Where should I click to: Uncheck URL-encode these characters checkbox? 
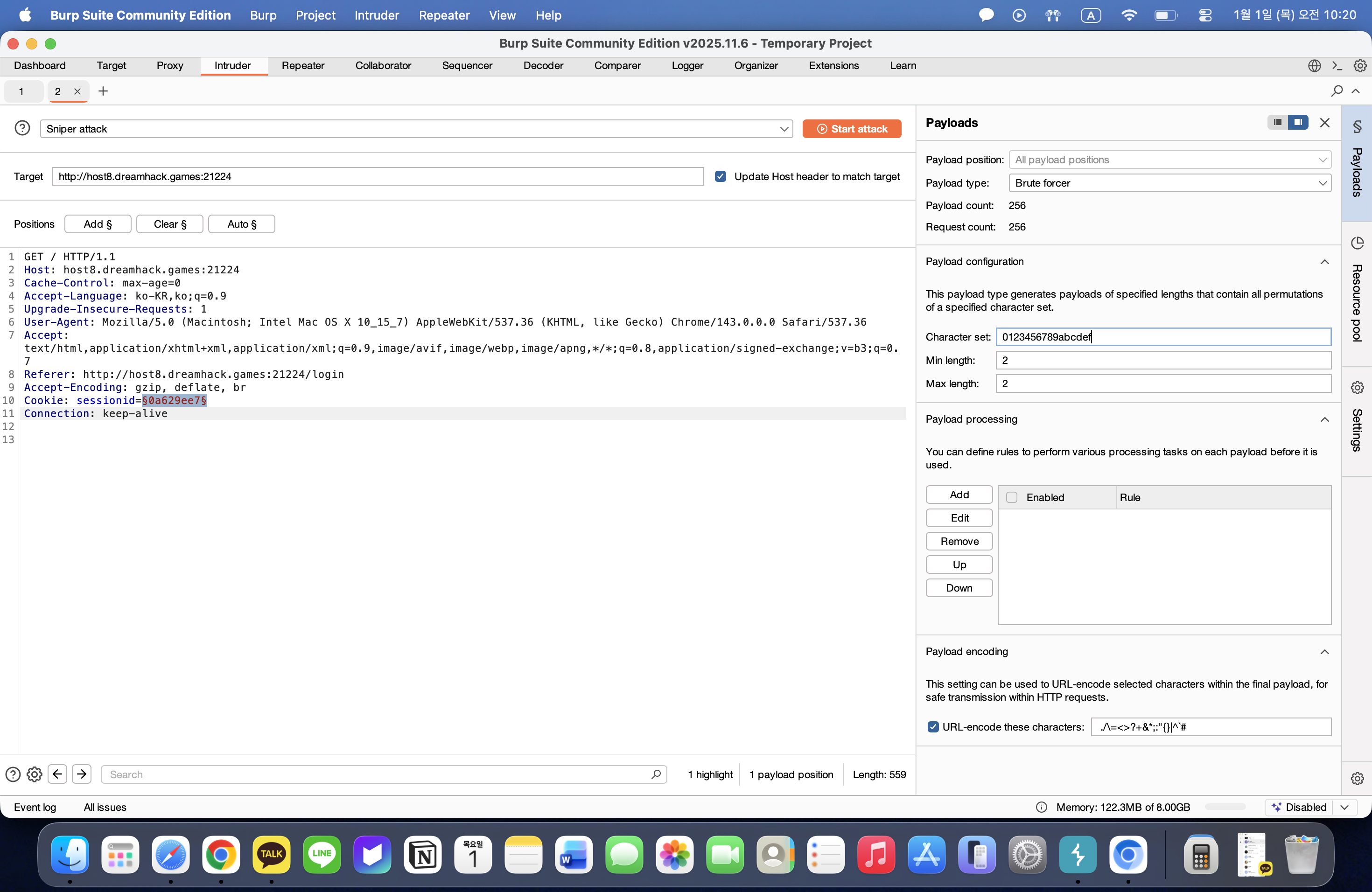point(933,727)
